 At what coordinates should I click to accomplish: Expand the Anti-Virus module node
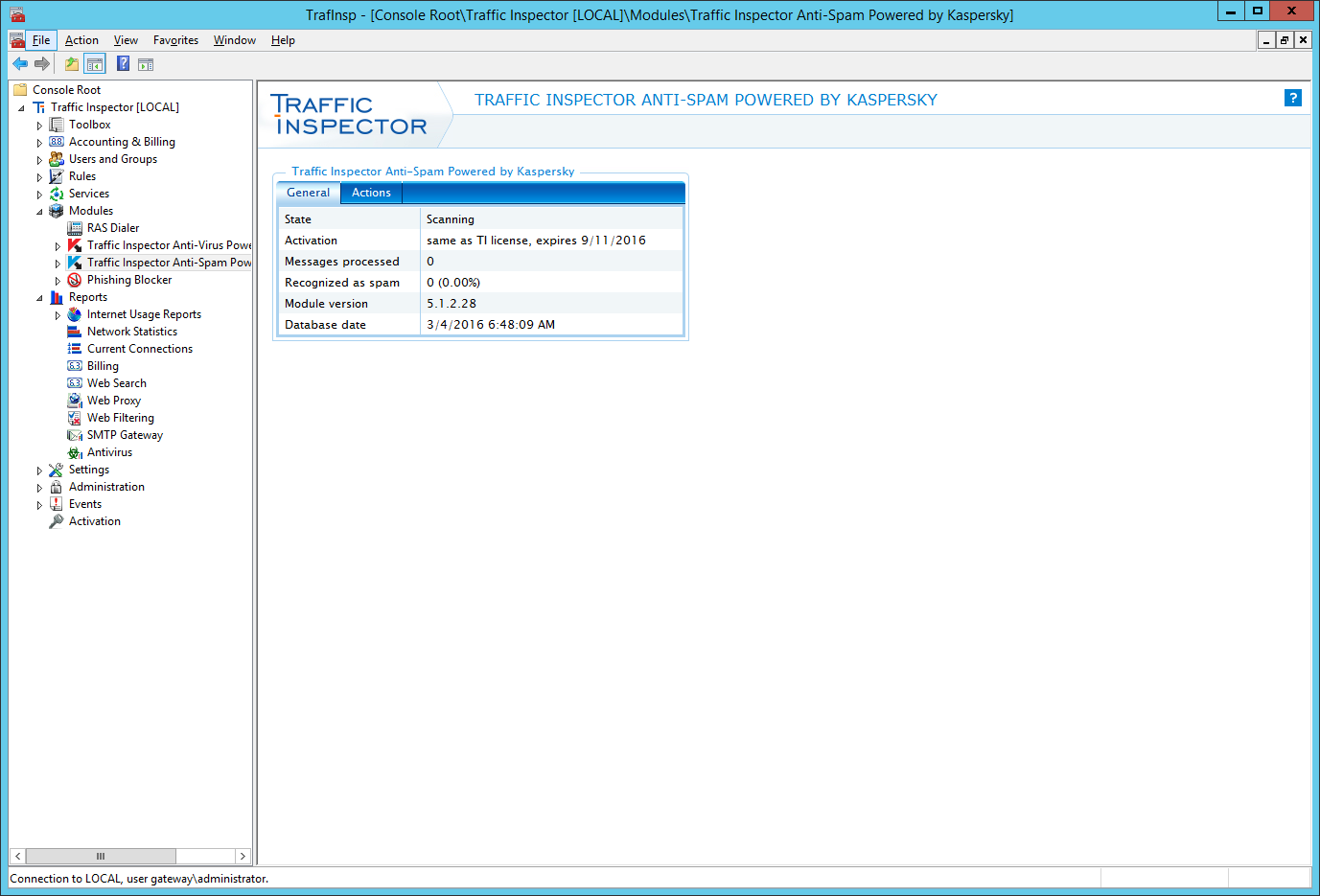(x=58, y=246)
